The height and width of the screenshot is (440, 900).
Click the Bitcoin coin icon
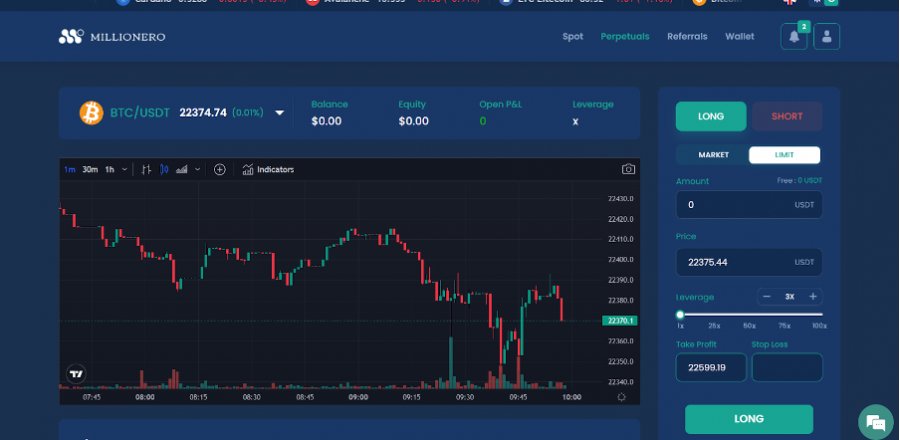click(91, 113)
